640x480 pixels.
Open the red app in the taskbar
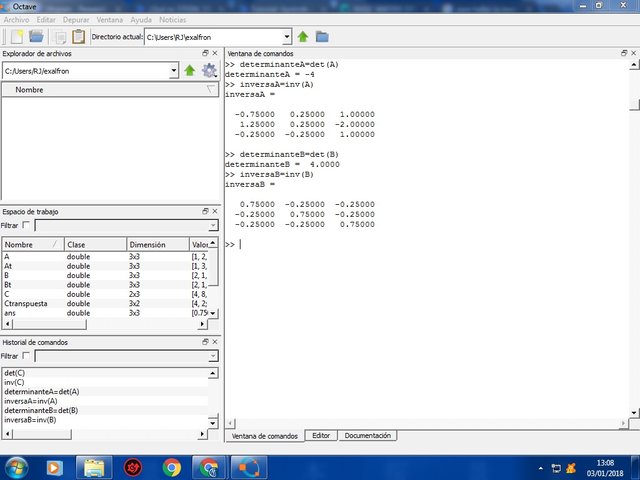(x=133, y=468)
